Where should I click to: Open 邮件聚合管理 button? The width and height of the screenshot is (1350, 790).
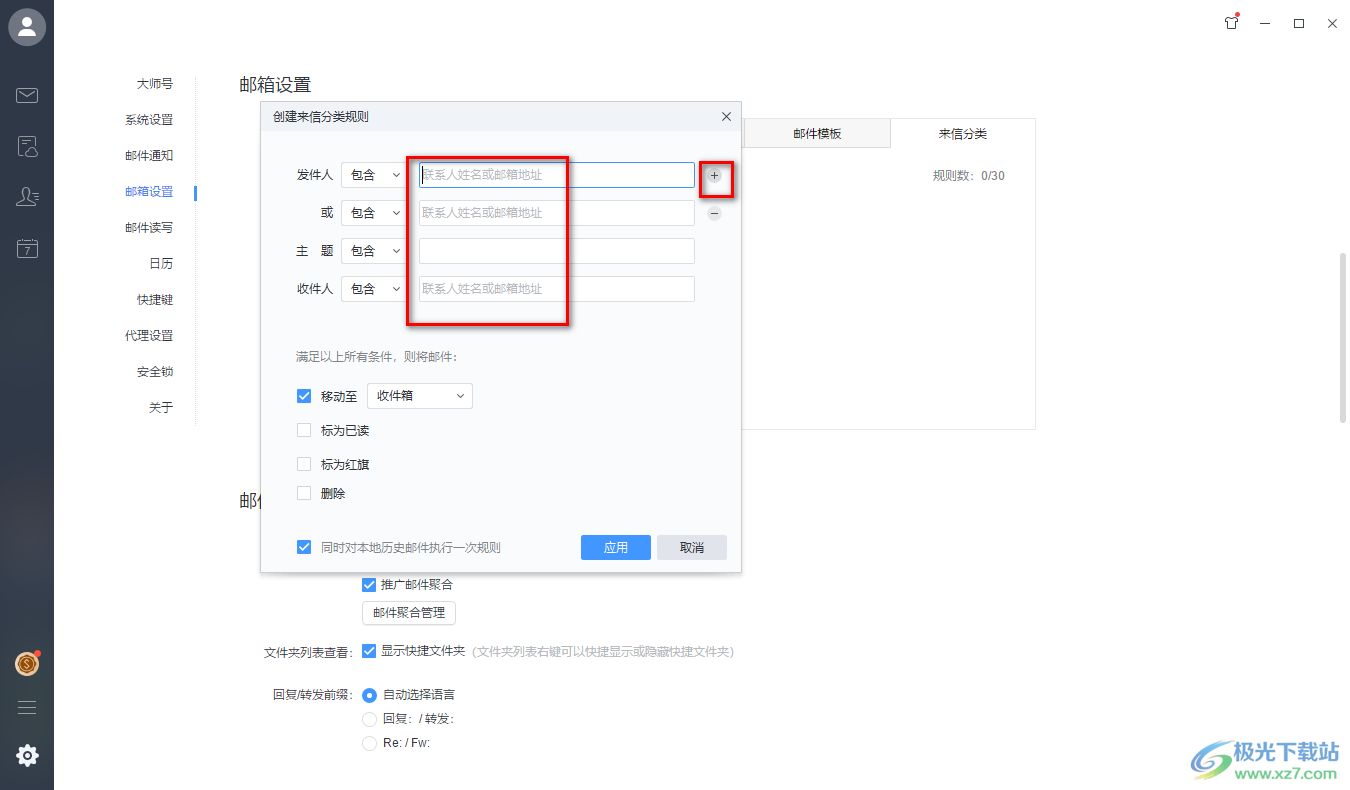tap(409, 613)
